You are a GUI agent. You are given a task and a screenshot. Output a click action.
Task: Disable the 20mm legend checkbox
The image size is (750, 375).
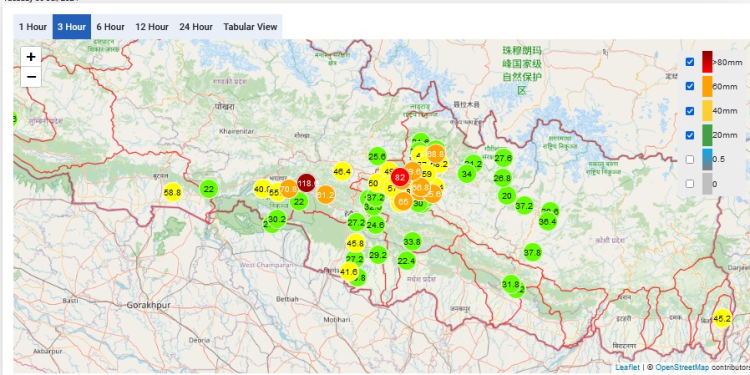coord(690,135)
